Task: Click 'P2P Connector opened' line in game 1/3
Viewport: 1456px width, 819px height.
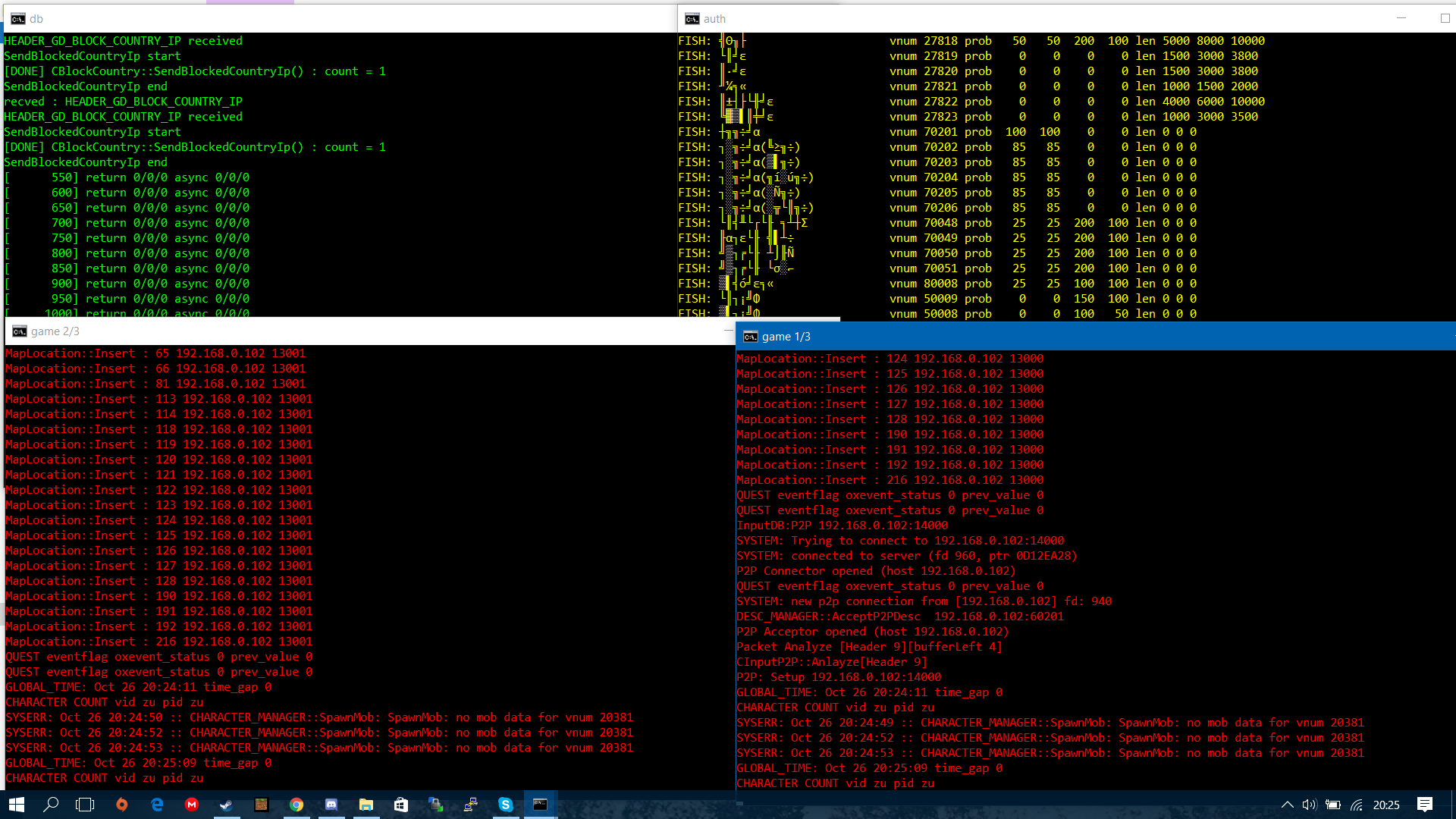Action: pos(876,571)
